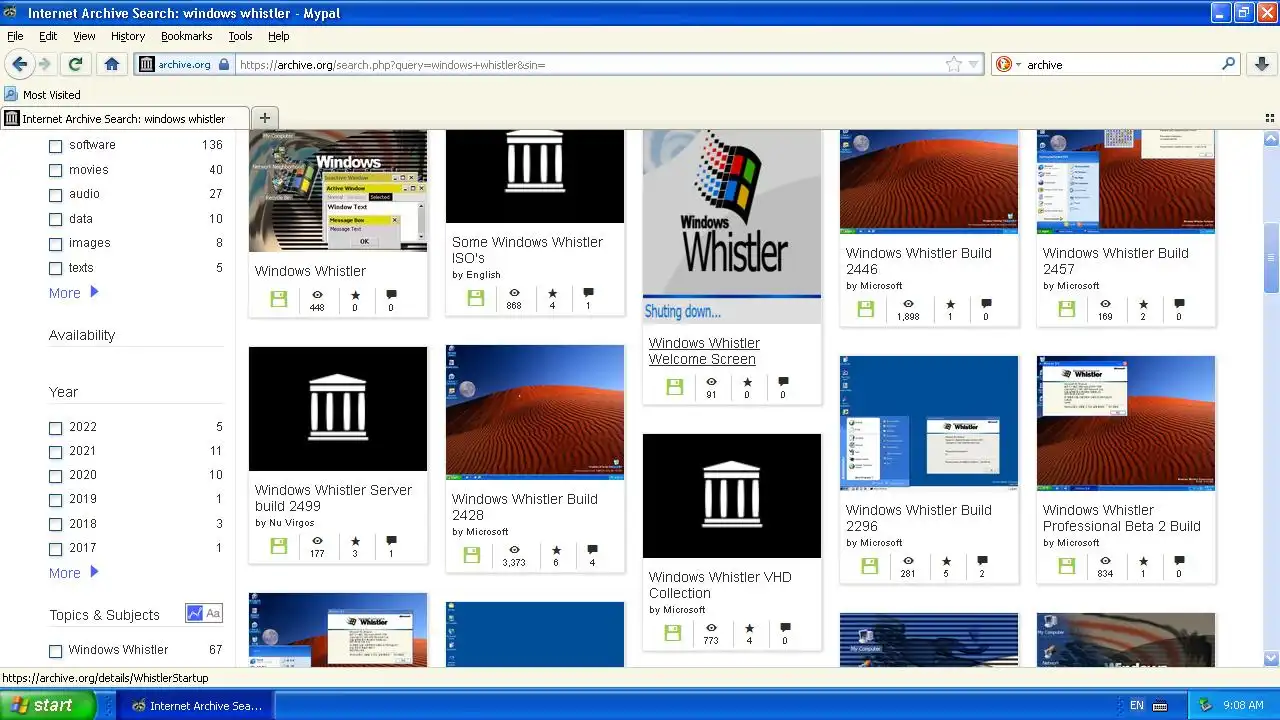Open the Tools menu
Screen dimensions: 1280x720
240,36
